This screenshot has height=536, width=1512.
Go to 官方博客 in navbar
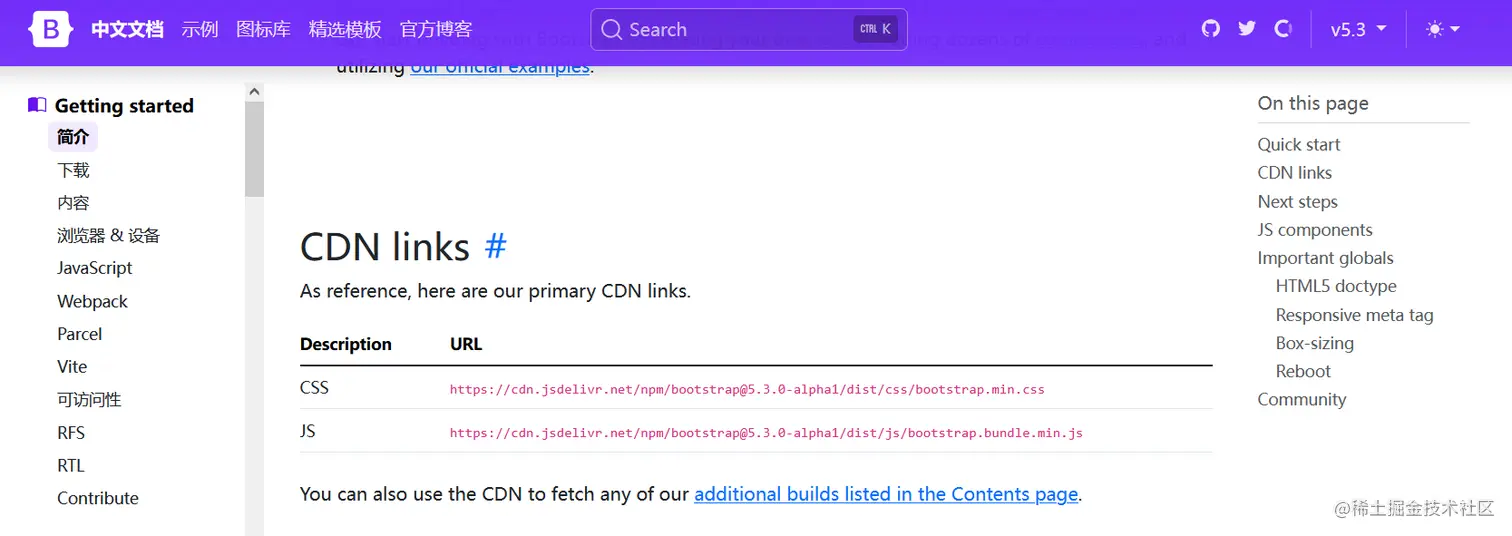coord(436,29)
